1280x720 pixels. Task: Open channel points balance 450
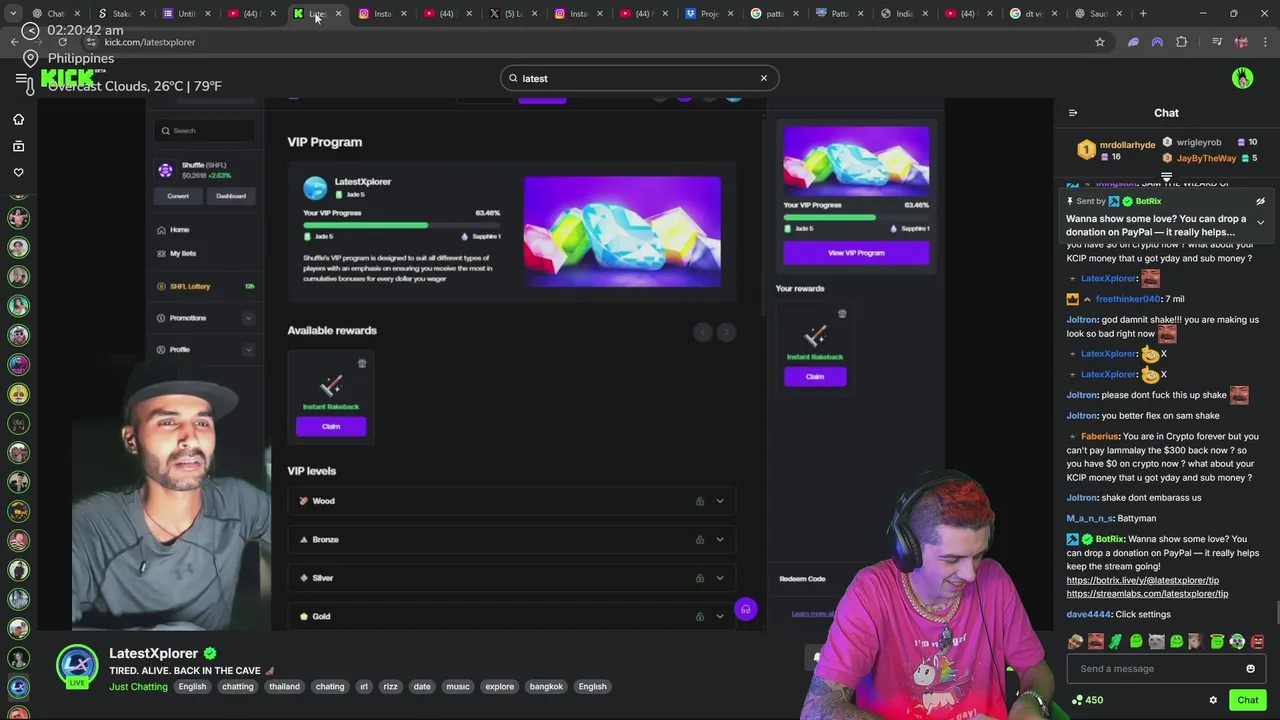click(x=1086, y=700)
